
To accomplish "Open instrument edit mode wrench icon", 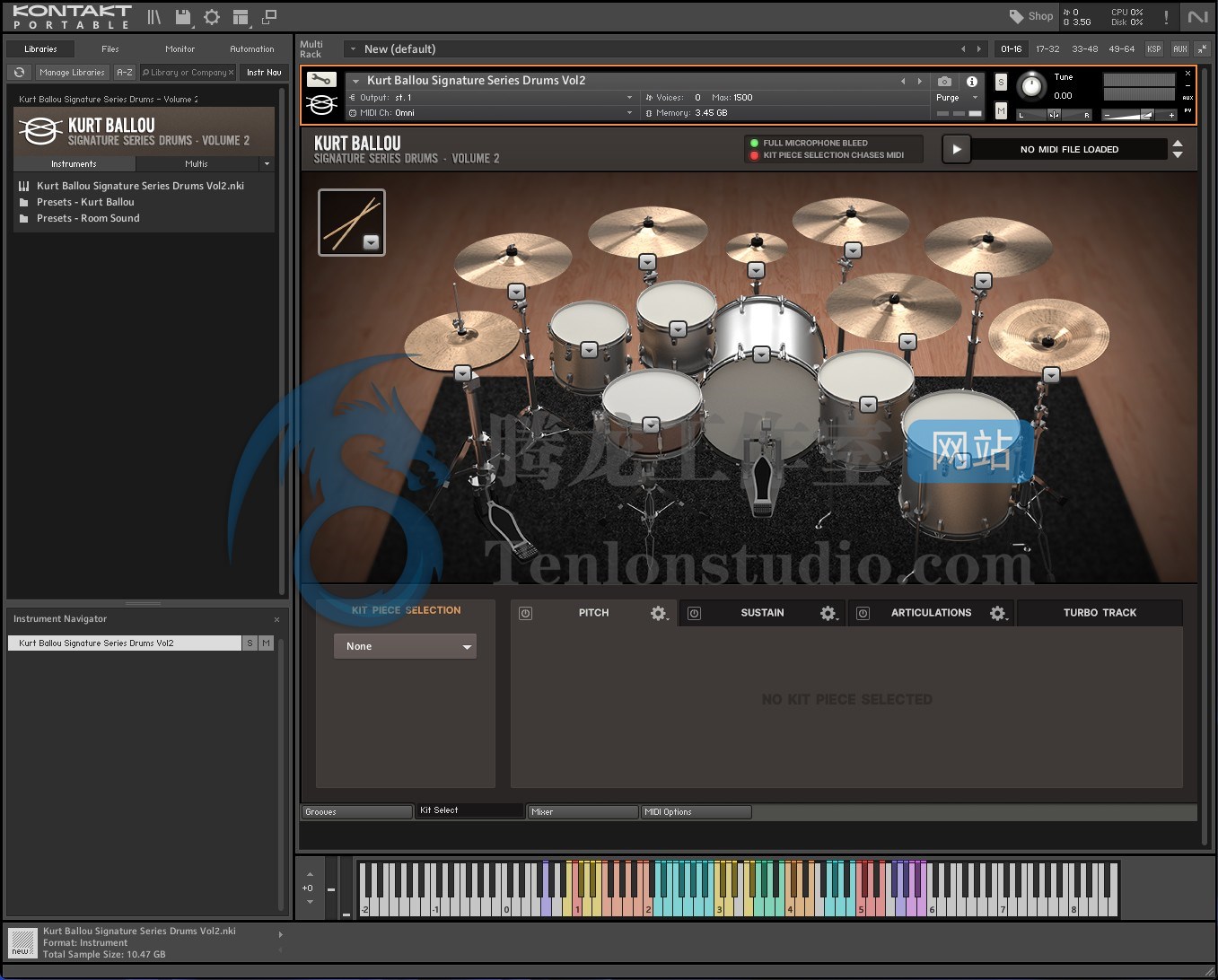I will pos(321,79).
